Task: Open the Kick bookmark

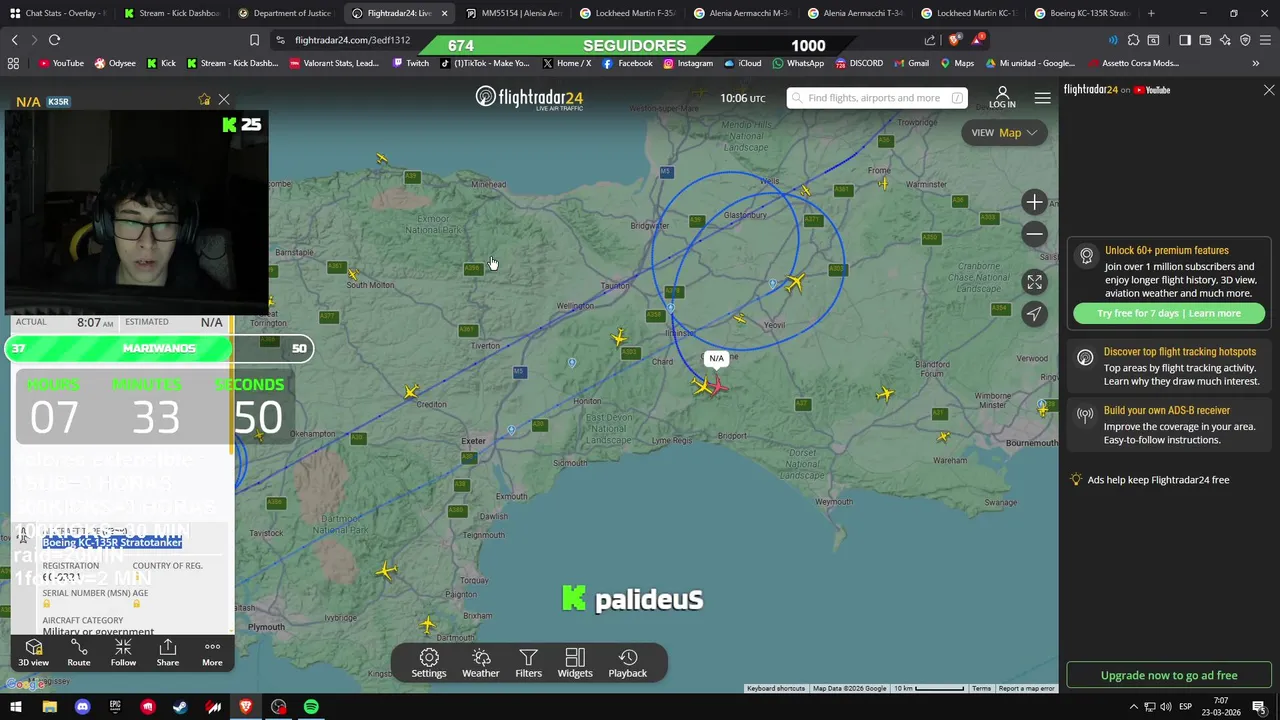Action: pyautogui.click(x=161, y=63)
